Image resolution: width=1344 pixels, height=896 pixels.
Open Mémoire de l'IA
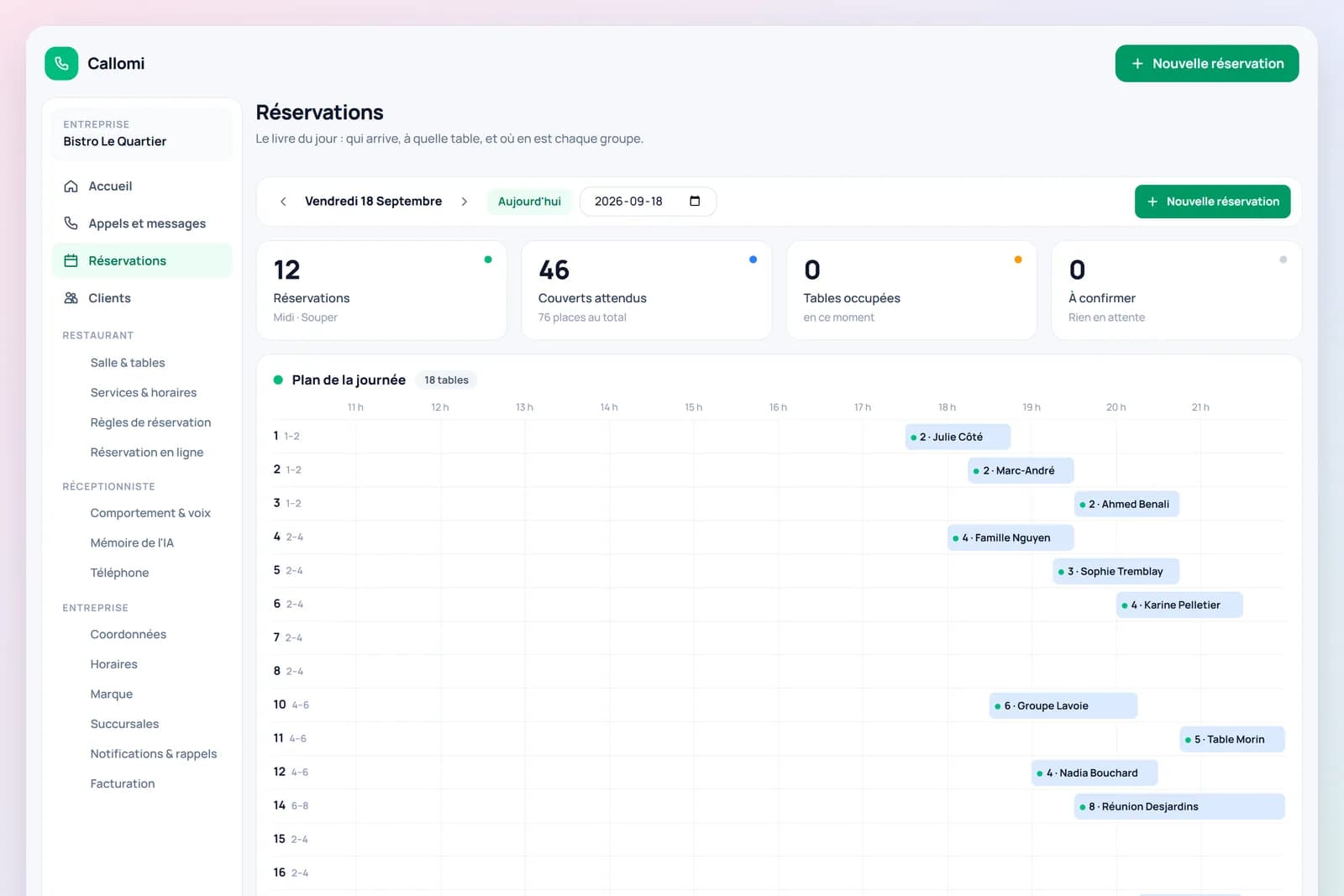pos(132,543)
